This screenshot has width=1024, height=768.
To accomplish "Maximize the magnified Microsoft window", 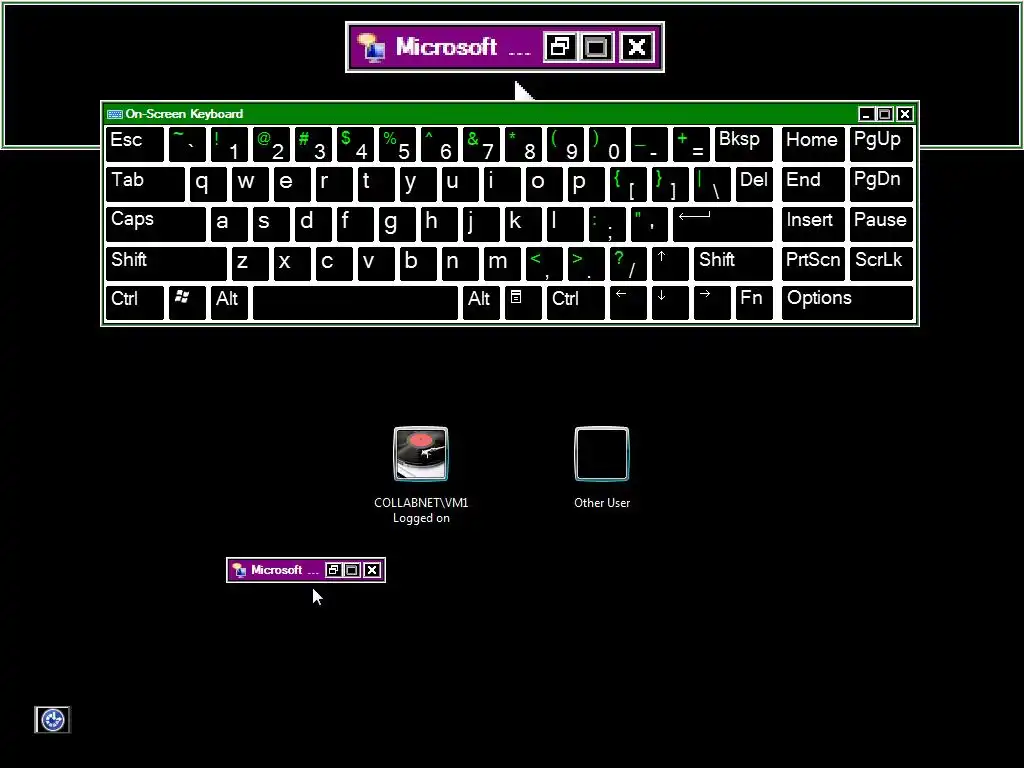I will (596, 47).
